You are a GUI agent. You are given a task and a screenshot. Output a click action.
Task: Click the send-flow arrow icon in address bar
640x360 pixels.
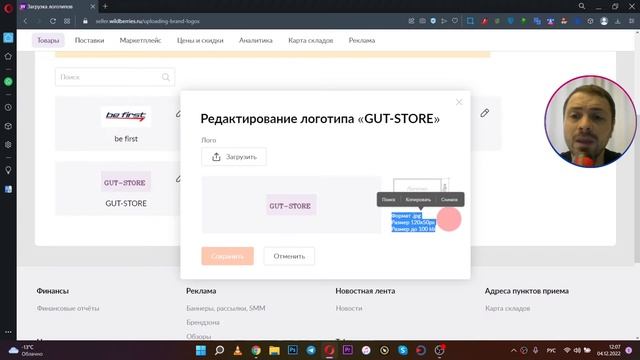pos(444,21)
